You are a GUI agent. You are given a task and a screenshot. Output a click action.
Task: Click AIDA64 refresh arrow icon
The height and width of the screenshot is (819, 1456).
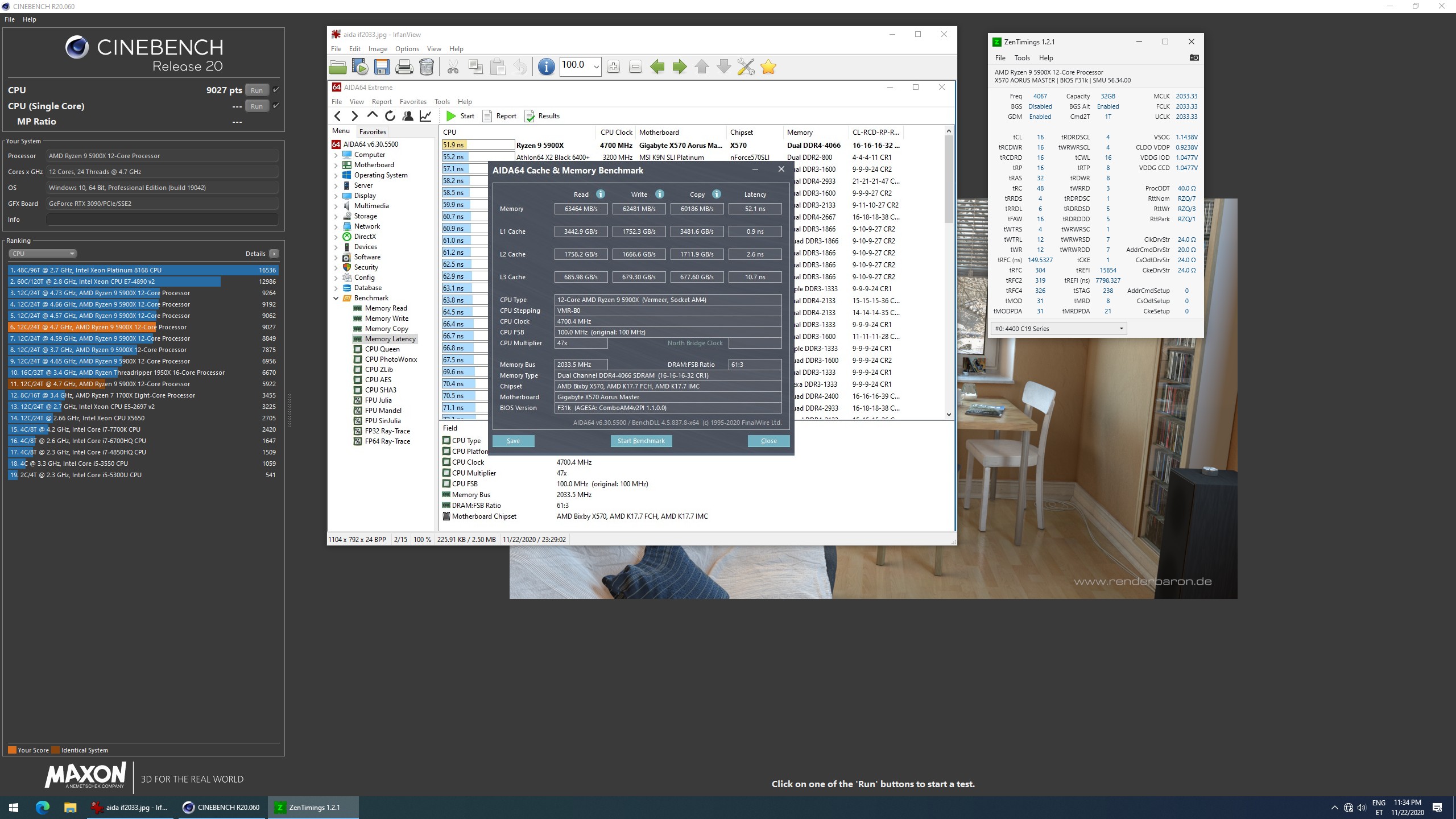click(x=390, y=116)
